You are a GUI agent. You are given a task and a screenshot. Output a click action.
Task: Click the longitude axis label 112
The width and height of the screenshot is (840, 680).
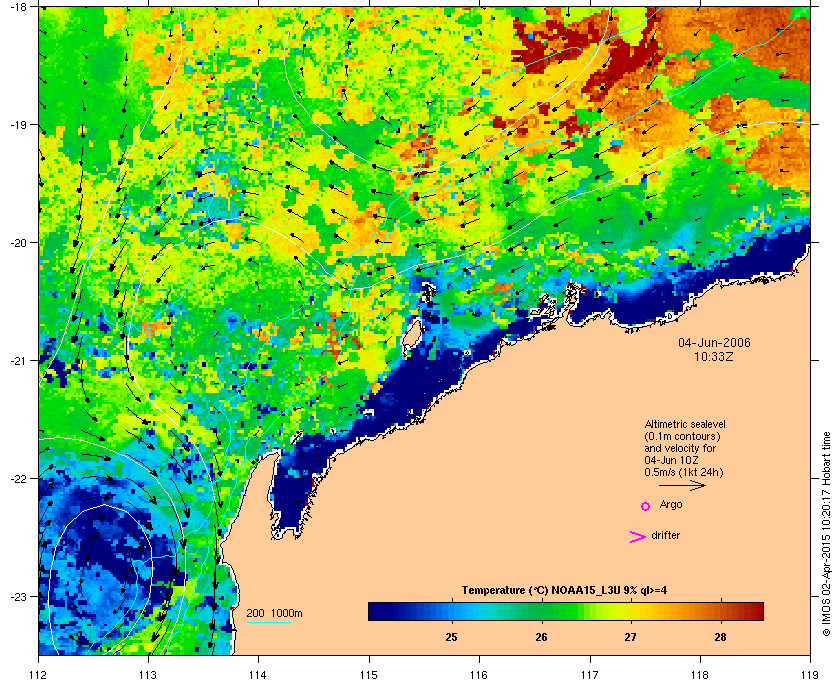(39, 675)
